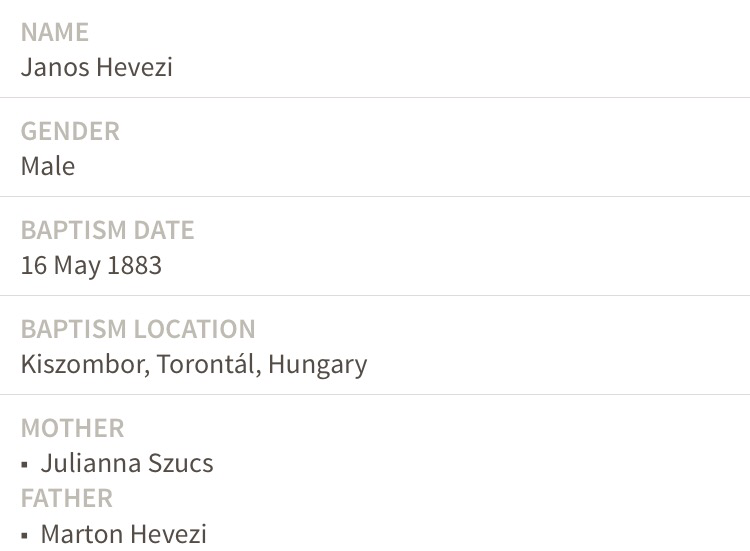Click the divider below the gender row
750x551 pixels.
click(375, 197)
